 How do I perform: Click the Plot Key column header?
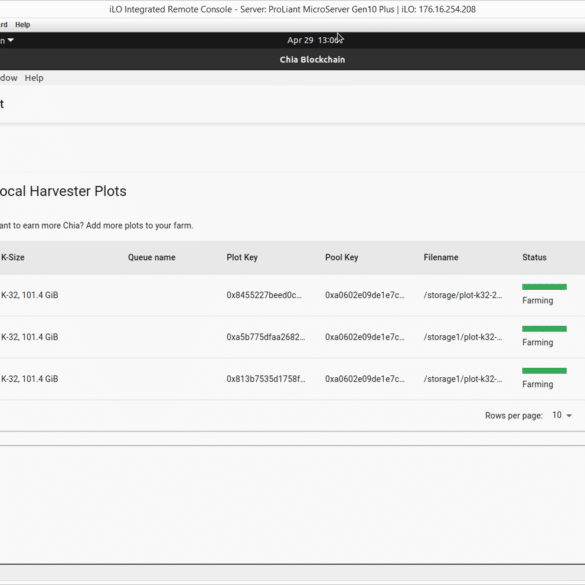242,257
